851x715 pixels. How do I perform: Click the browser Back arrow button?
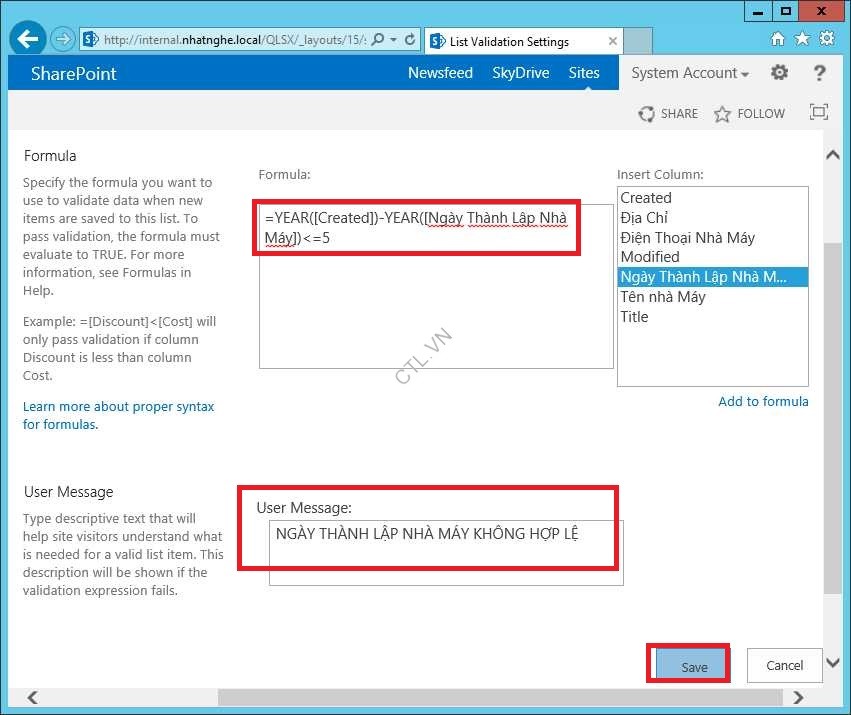coord(29,40)
